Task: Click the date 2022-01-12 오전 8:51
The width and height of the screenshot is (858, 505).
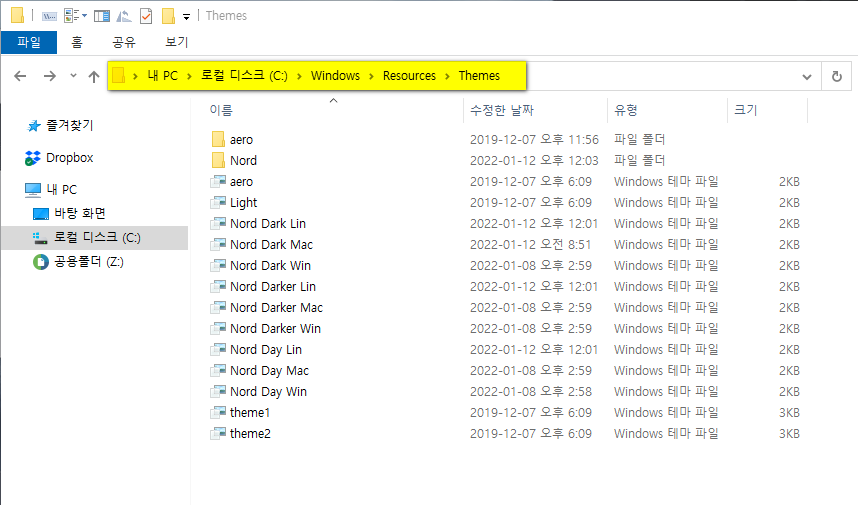Action: (530, 244)
